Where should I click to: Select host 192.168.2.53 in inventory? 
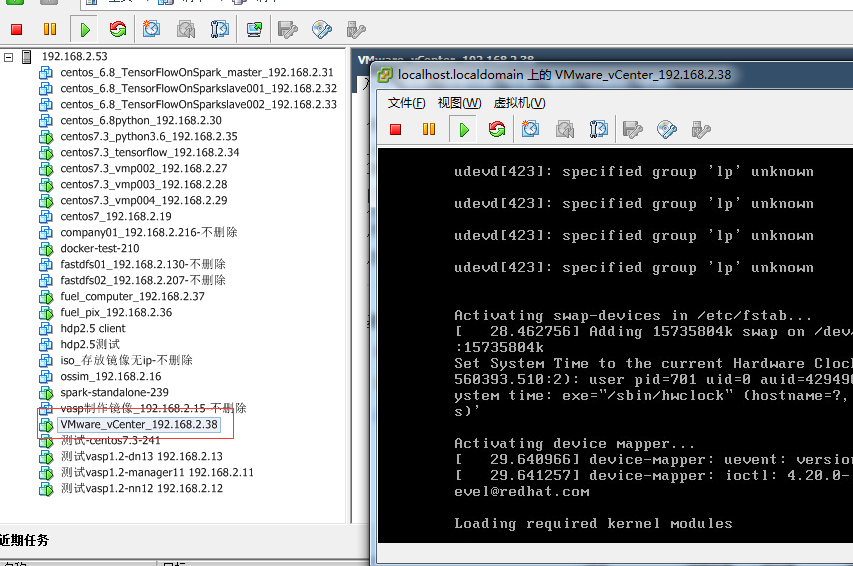click(75, 57)
